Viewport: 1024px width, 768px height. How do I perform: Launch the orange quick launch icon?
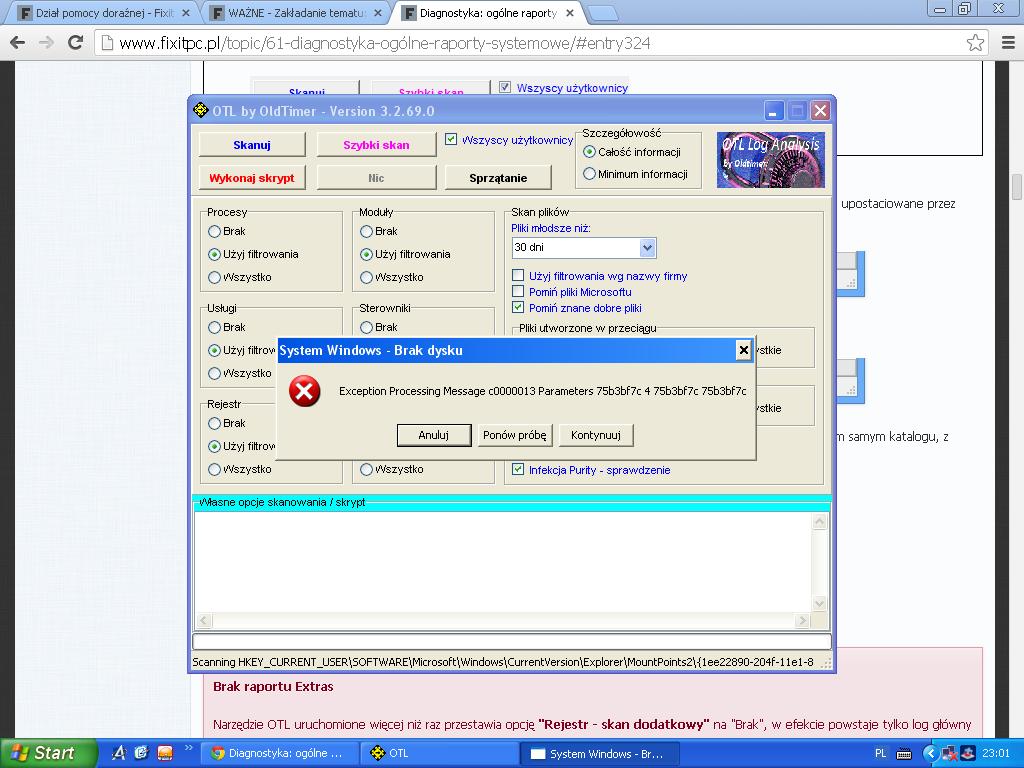point(165,753)
